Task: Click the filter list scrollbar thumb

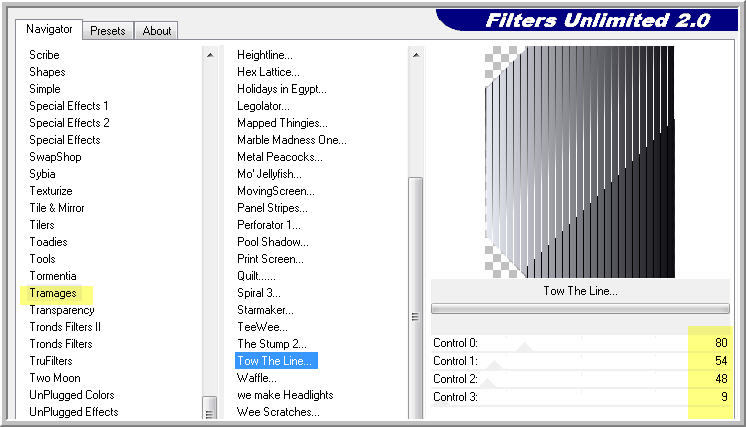Action: coord(415,298)
